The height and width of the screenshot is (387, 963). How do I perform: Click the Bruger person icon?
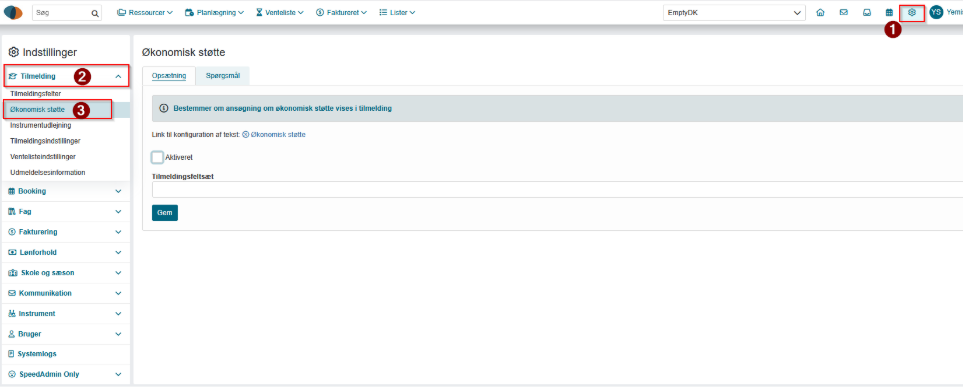[12, 334]
